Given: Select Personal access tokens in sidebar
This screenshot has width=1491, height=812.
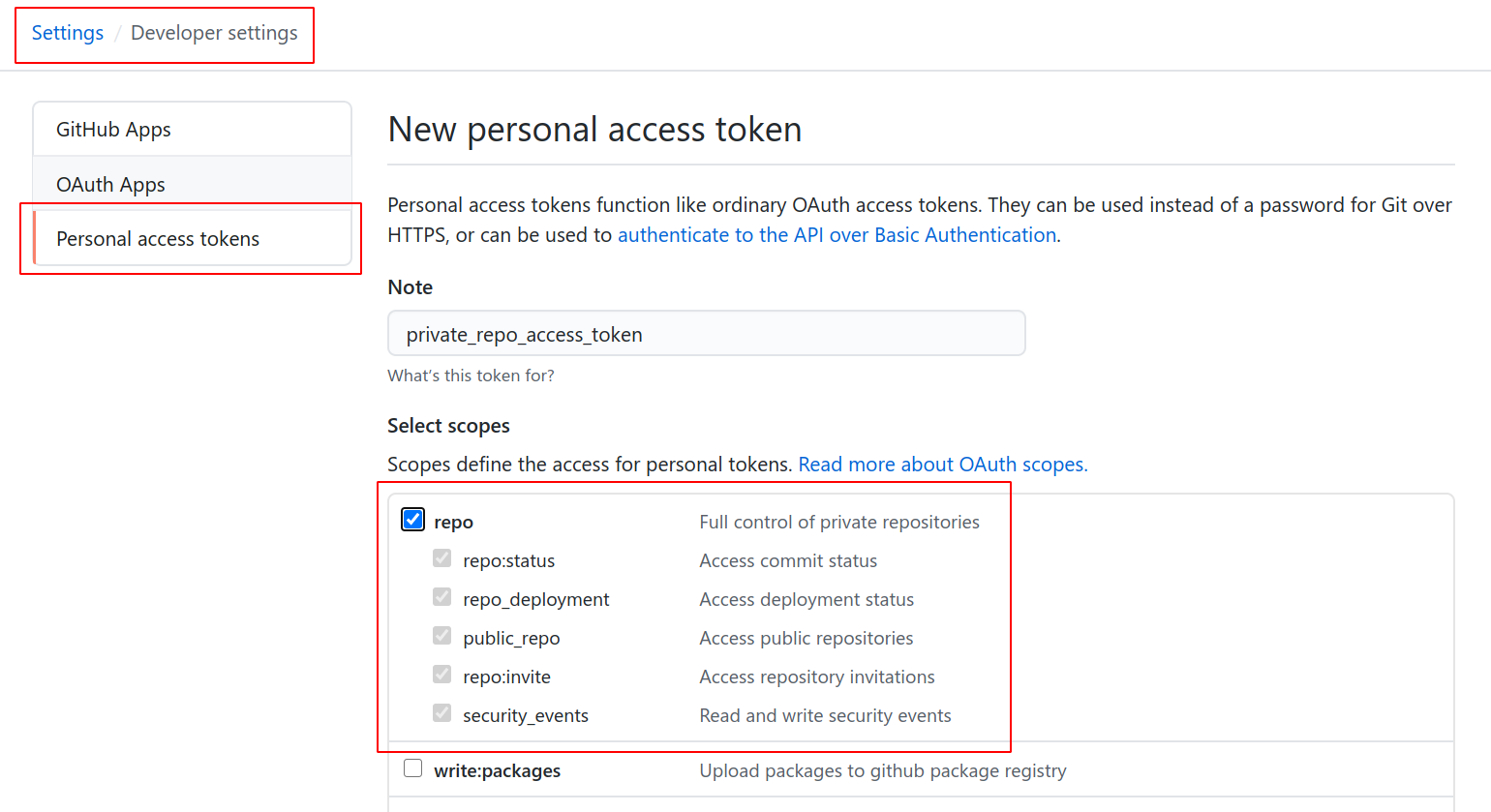Looking at the screenshot, I should (x=158, y=239).
